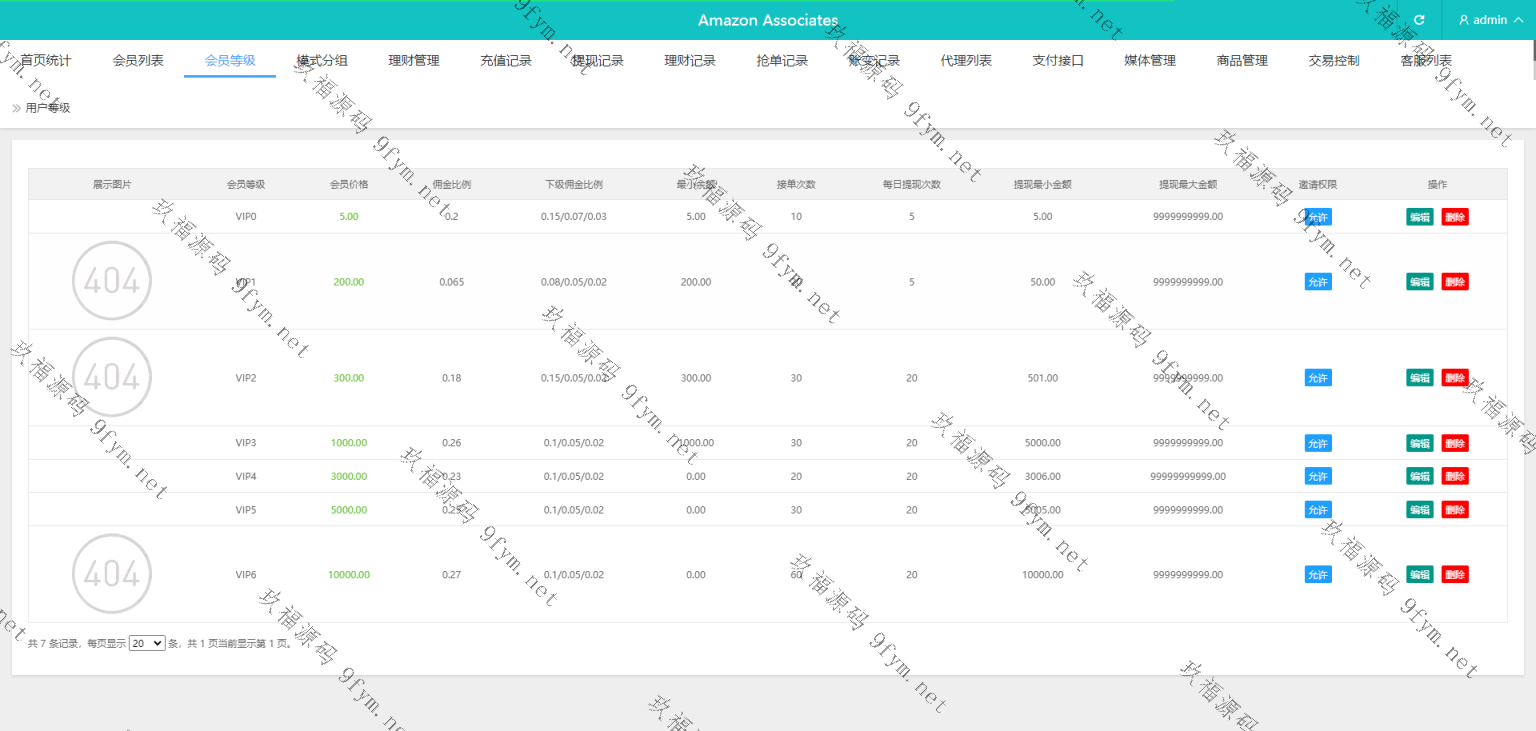The height and width of the screenshot is (731, 1536).
Task: Go to the 媒体管理 tab
Action: (x=1150, y=61)
